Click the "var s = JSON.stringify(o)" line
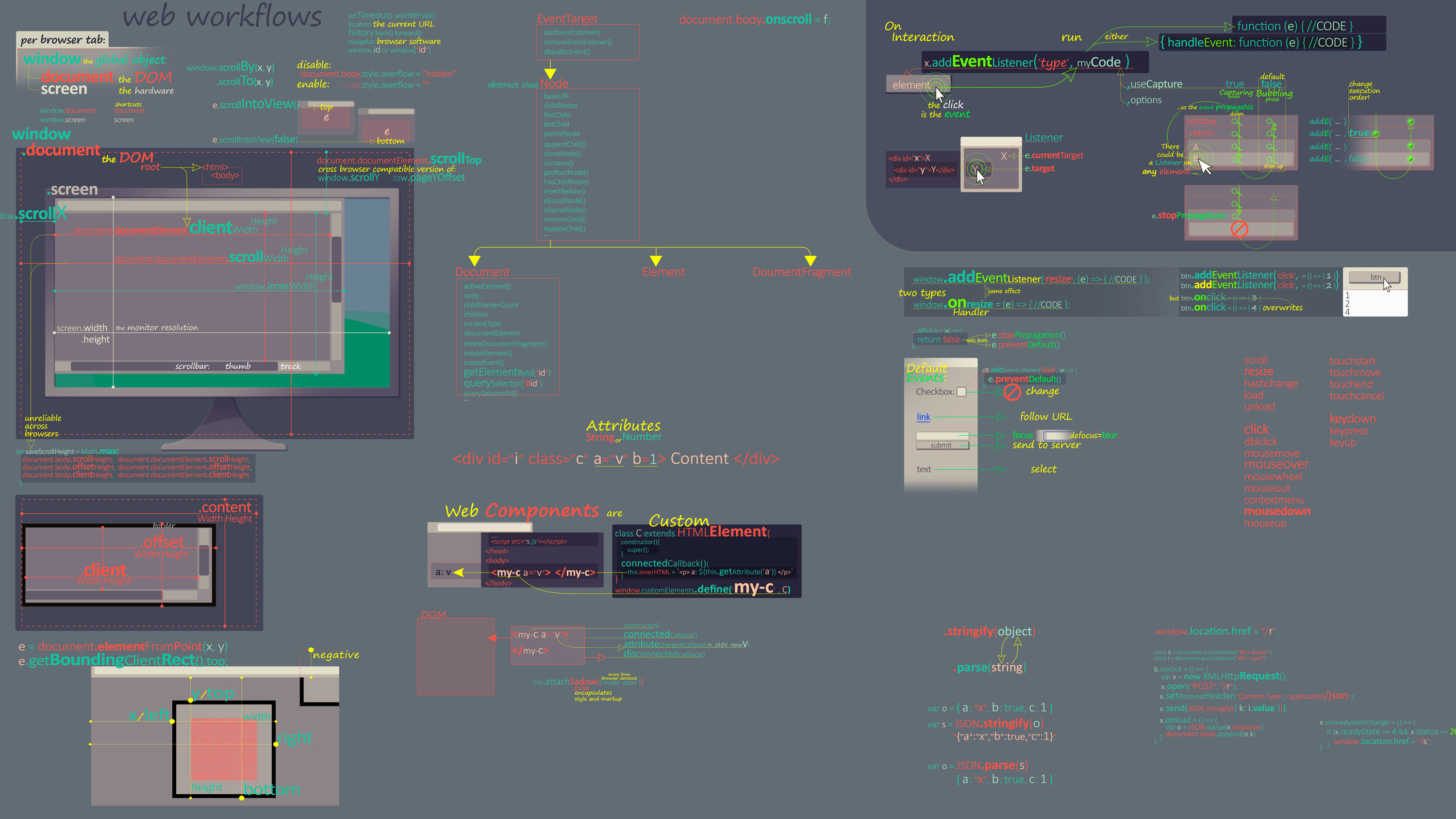 click(x=985, y=723)
